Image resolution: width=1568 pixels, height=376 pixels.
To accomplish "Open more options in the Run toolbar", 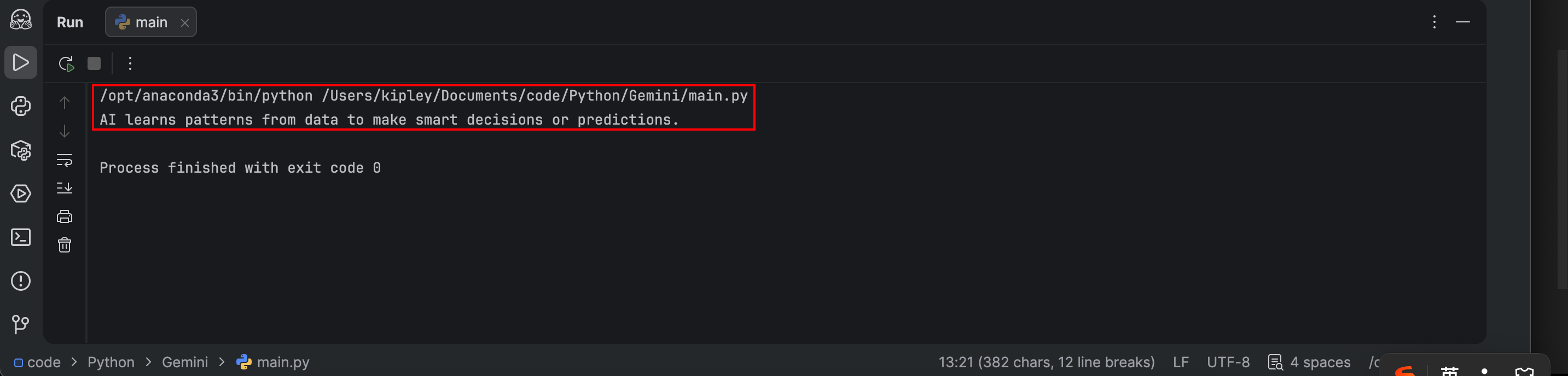I will click(x=130, y=63).
